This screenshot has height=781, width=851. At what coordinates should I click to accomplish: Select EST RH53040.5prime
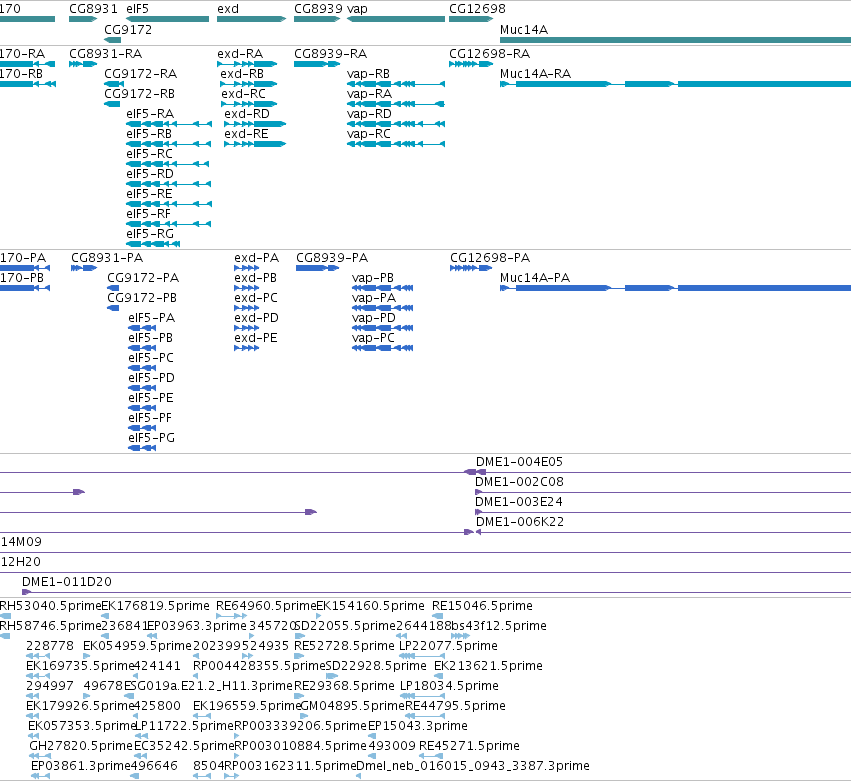[50, 606]
